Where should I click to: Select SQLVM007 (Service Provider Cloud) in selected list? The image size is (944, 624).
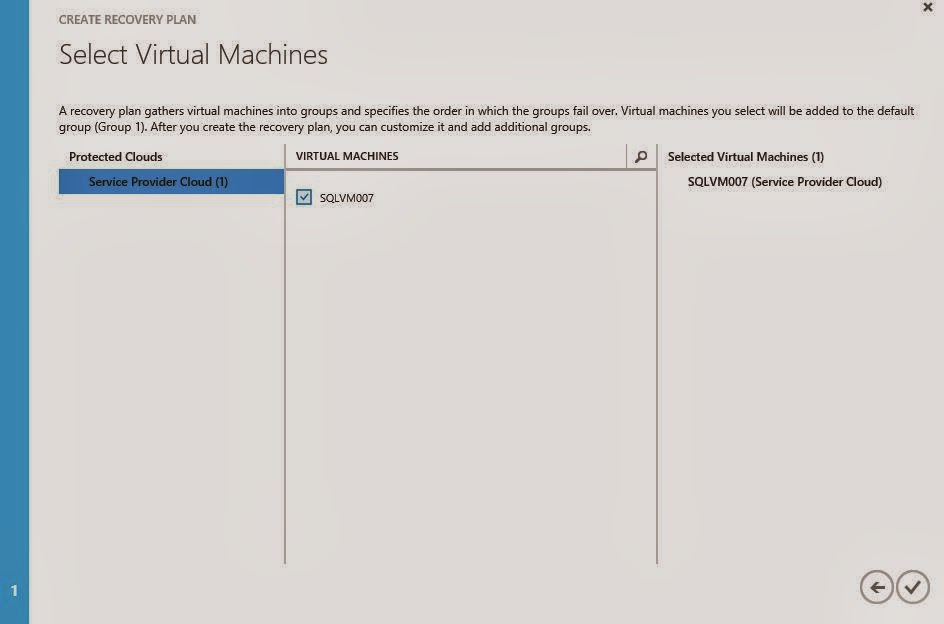(x=785, y=181)
